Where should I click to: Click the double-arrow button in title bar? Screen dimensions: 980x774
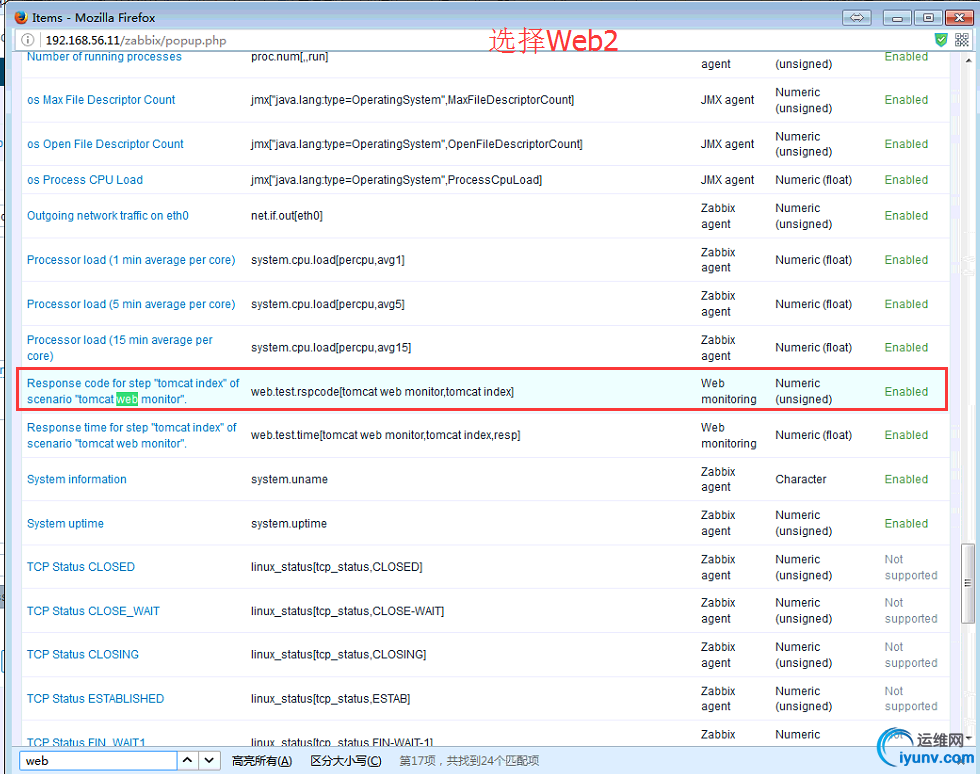point(856,18)
